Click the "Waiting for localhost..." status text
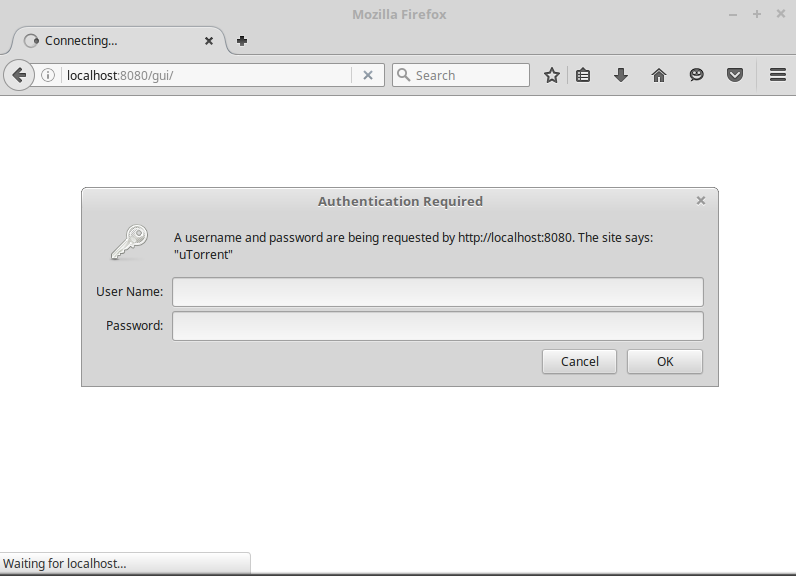This screenshot has width=796, height=576. click(64, 563)
